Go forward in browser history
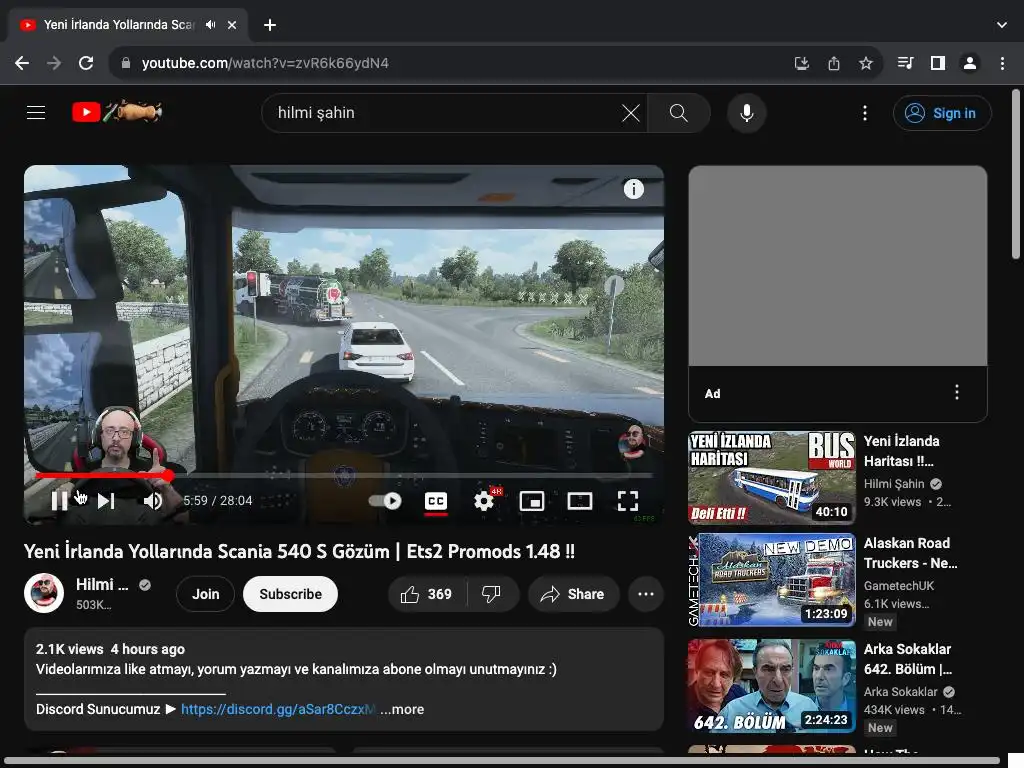The image size is (1024, 768). pos(54,63)
